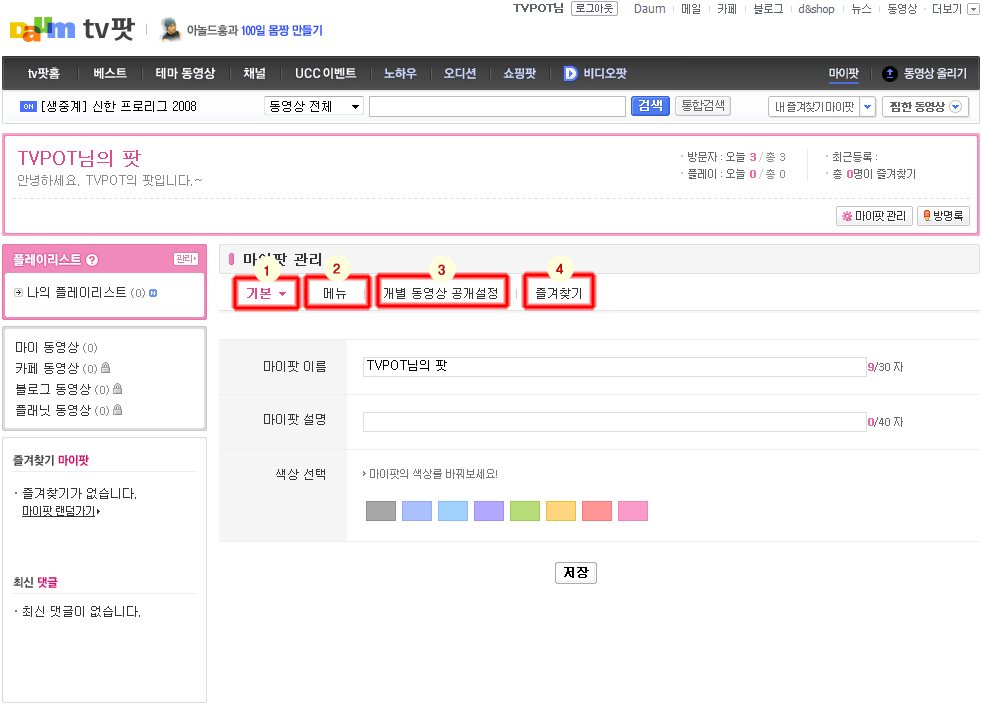
Task: Open the 마이팟 랜덤가기 link
Action: tap(61, 511)
